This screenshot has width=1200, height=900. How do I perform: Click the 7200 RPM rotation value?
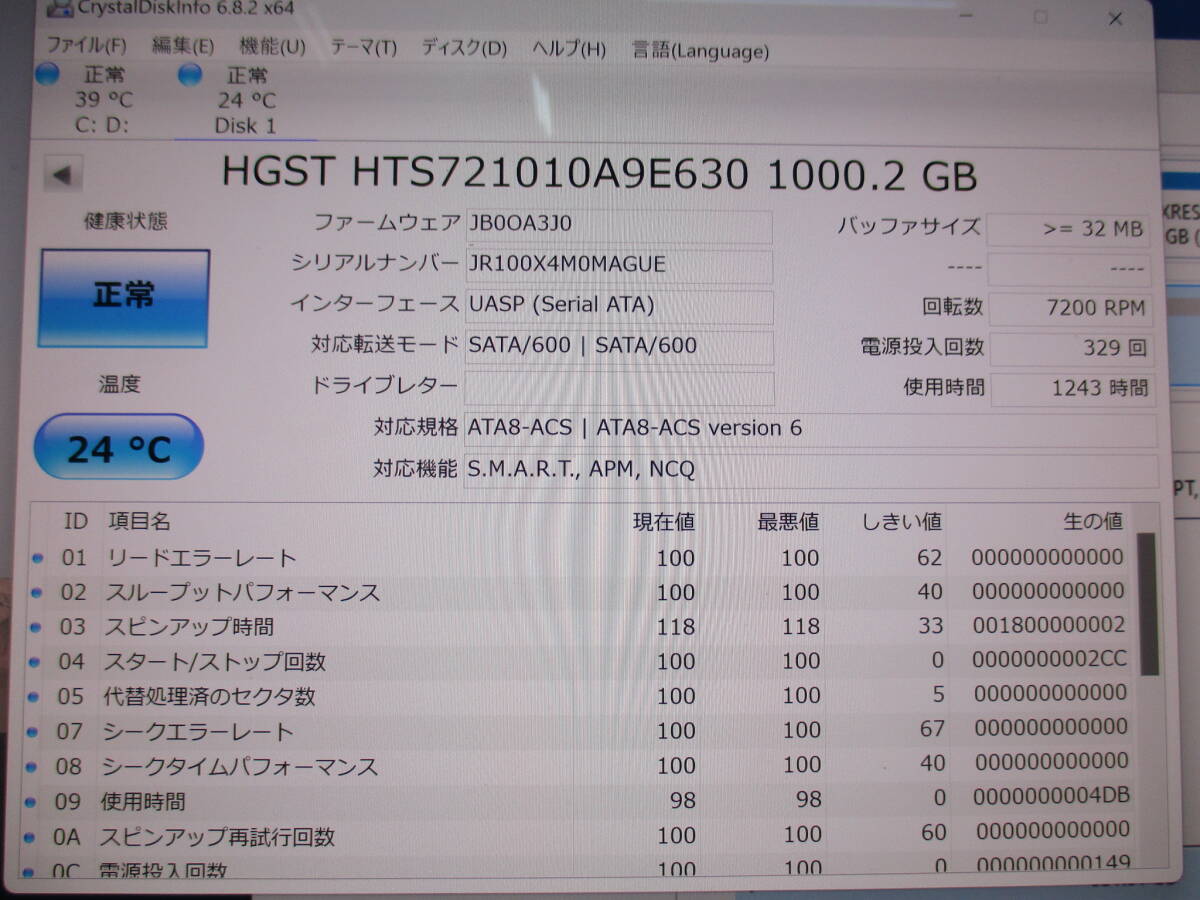point(1070,309)
